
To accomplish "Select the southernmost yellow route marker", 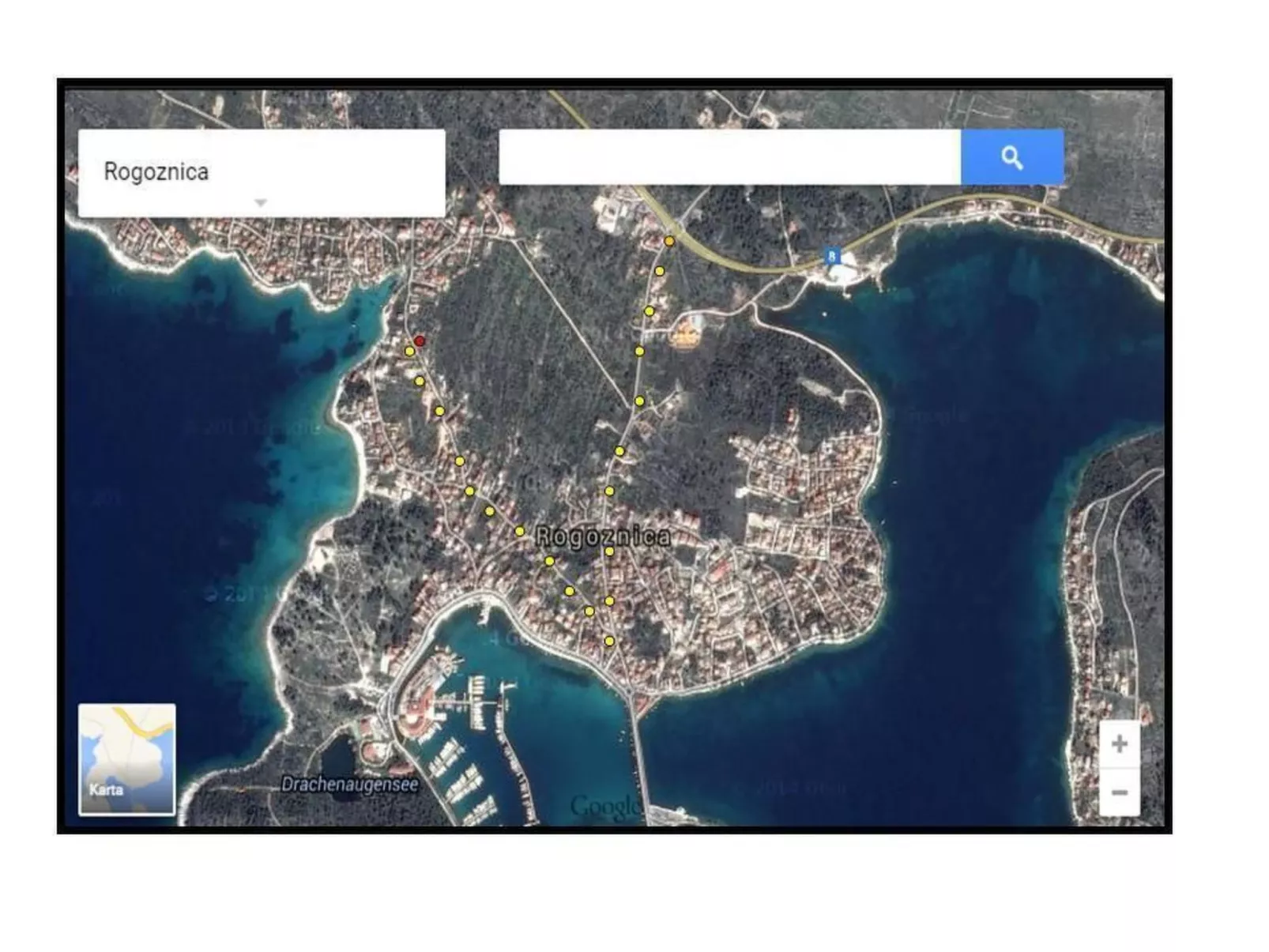I will 609,642.
